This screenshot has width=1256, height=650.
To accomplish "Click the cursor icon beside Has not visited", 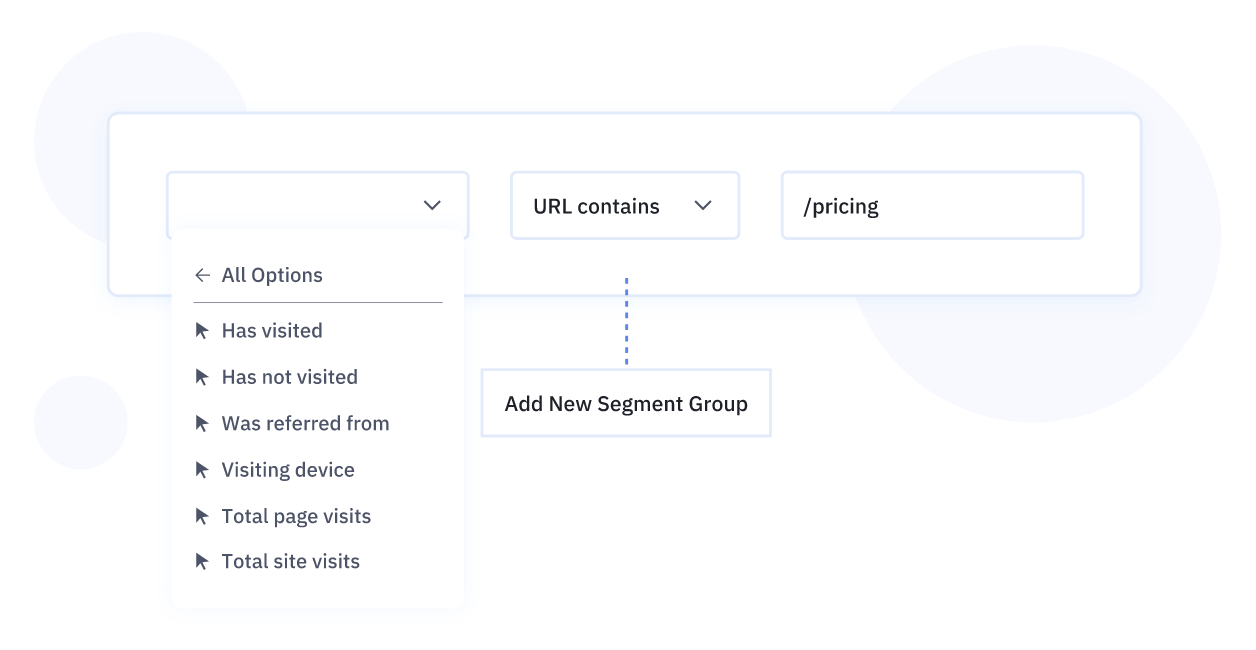I will [x=202, y=377].
